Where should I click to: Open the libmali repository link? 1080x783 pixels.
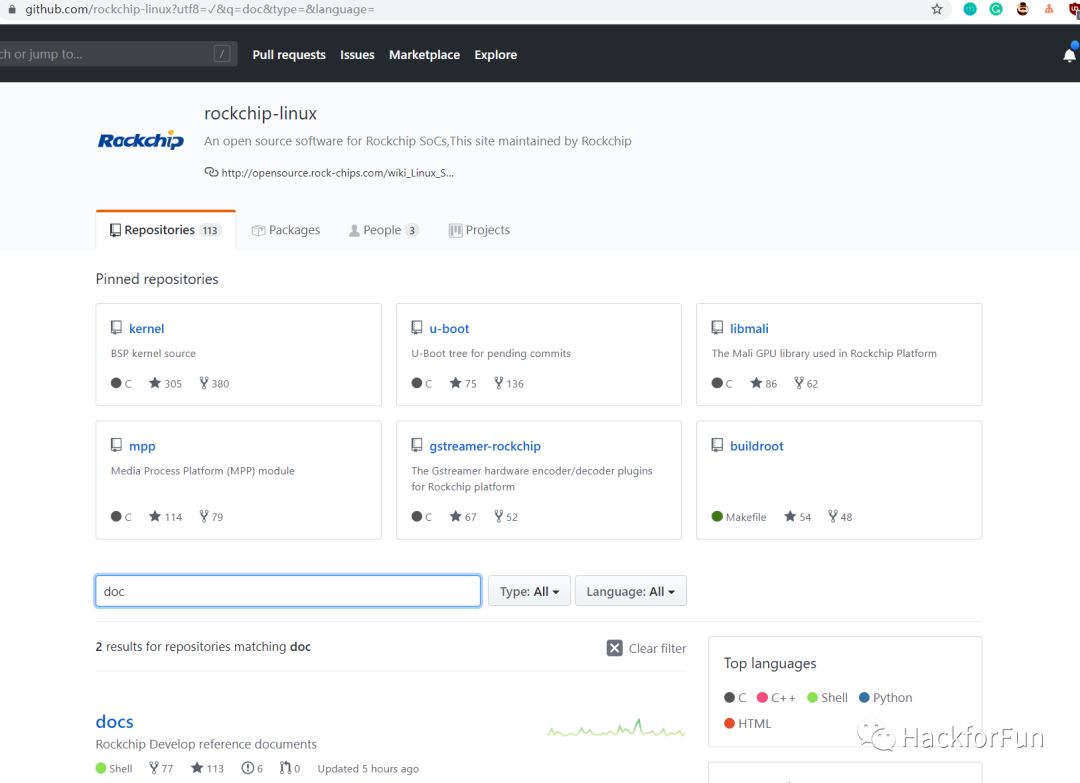[x=749, y=328]
